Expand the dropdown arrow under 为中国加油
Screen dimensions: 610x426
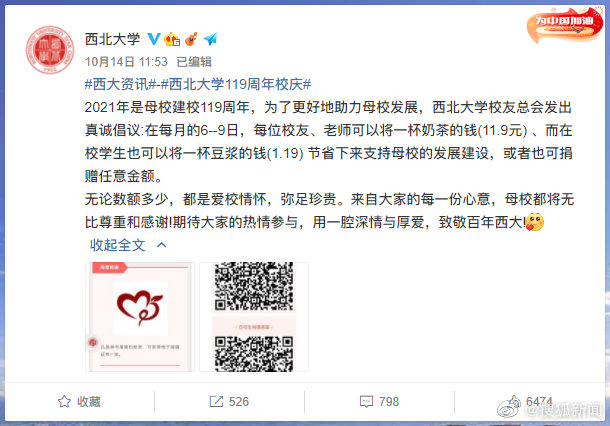click(578, 30)
